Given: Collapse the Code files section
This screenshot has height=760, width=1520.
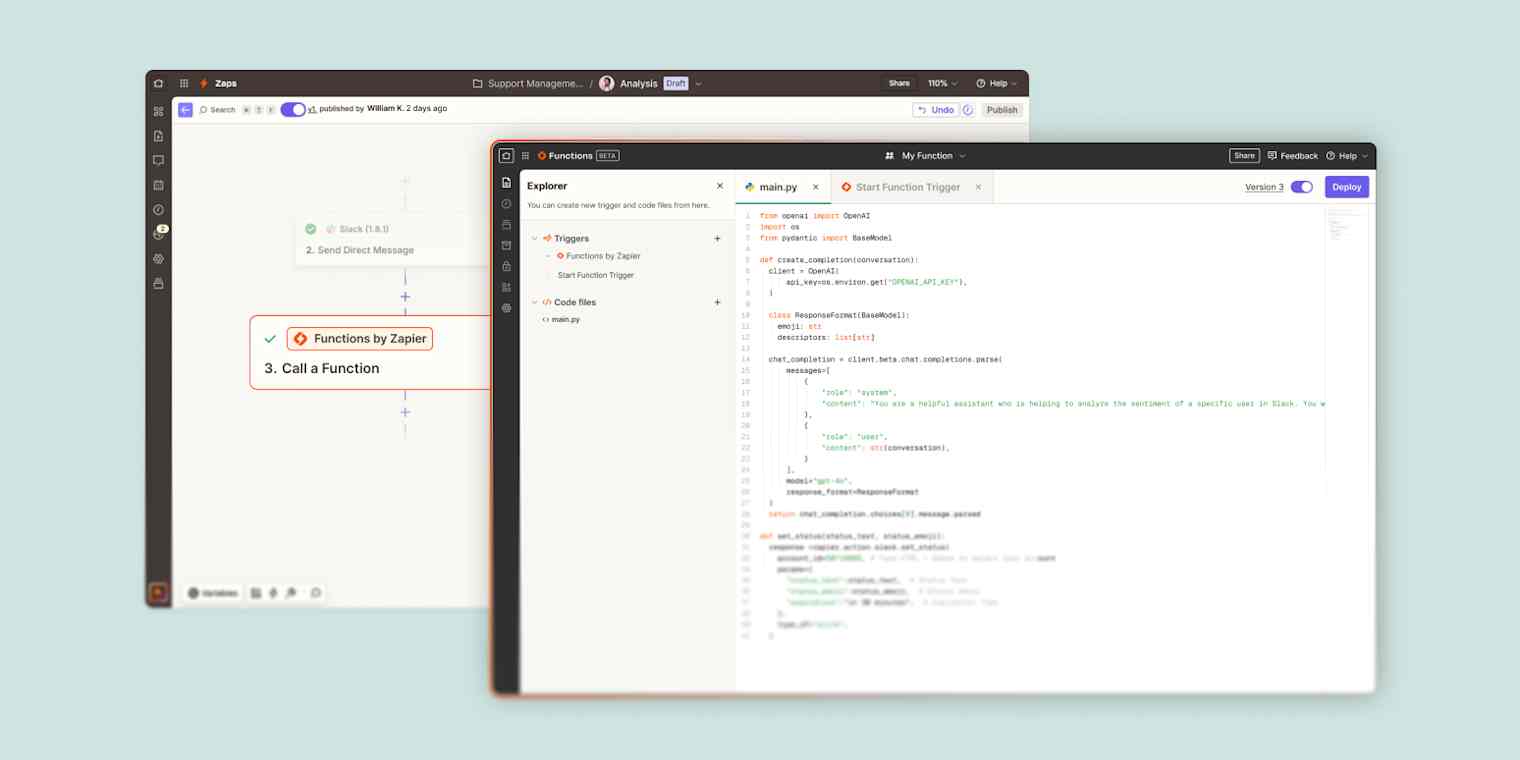Looking at the screenshot, I should 535,302.
